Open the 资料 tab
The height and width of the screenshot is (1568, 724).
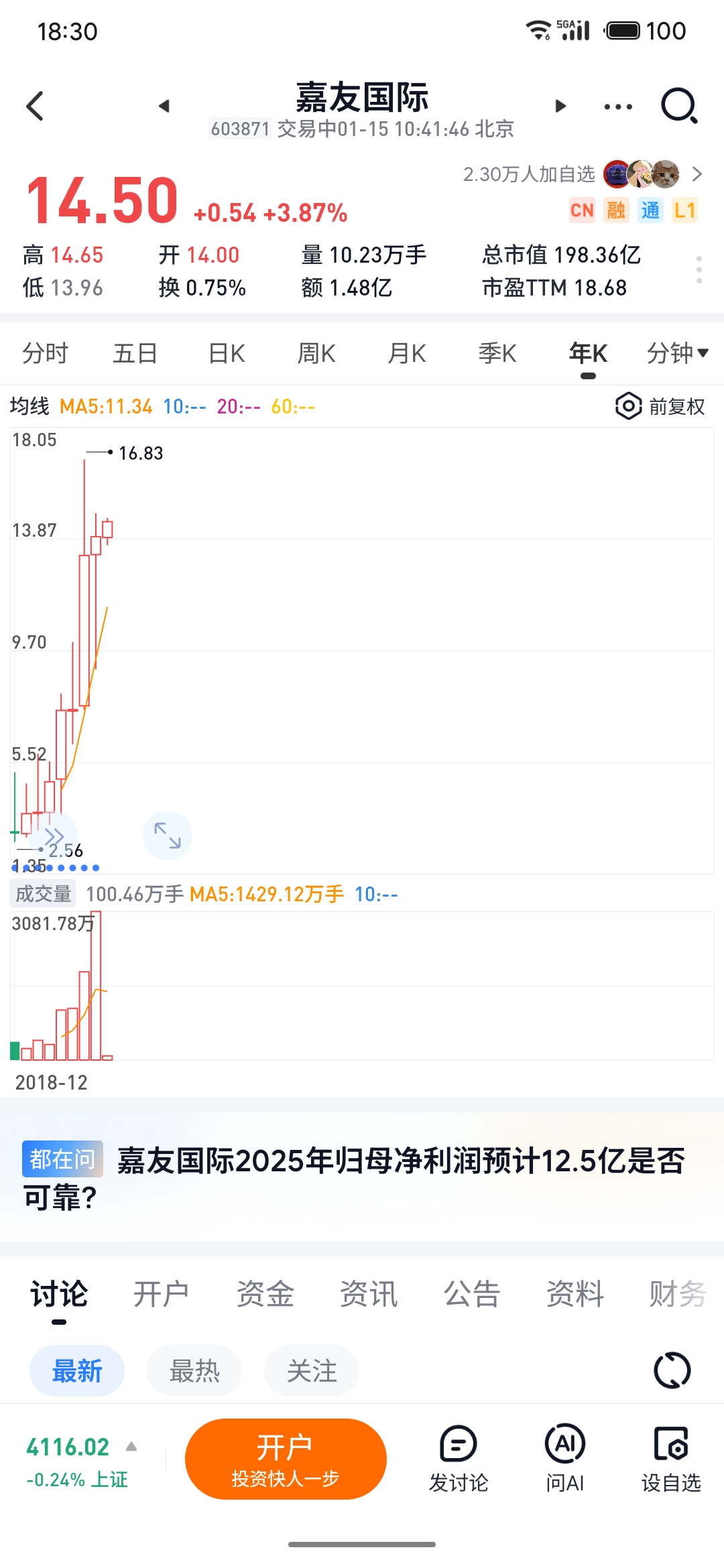pyautogui.click(x=575, y=1294)
